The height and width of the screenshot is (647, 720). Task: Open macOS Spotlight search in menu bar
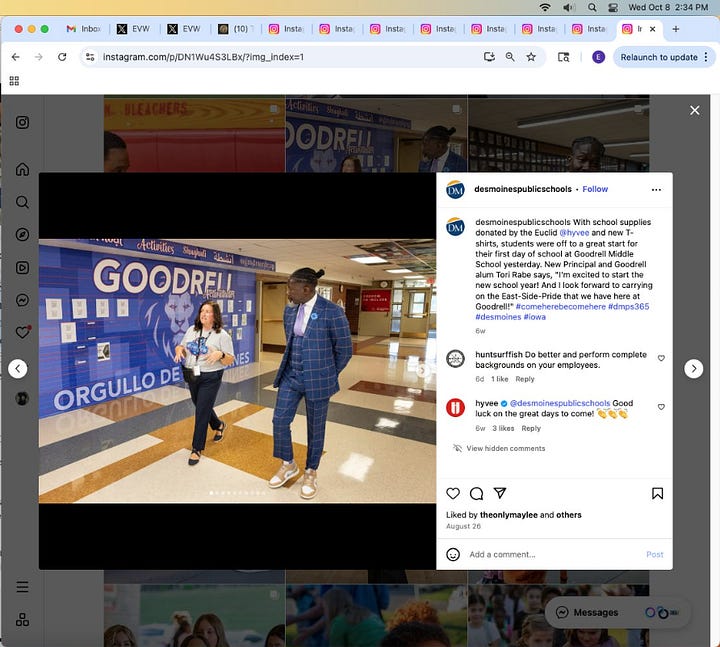point(592,7)
